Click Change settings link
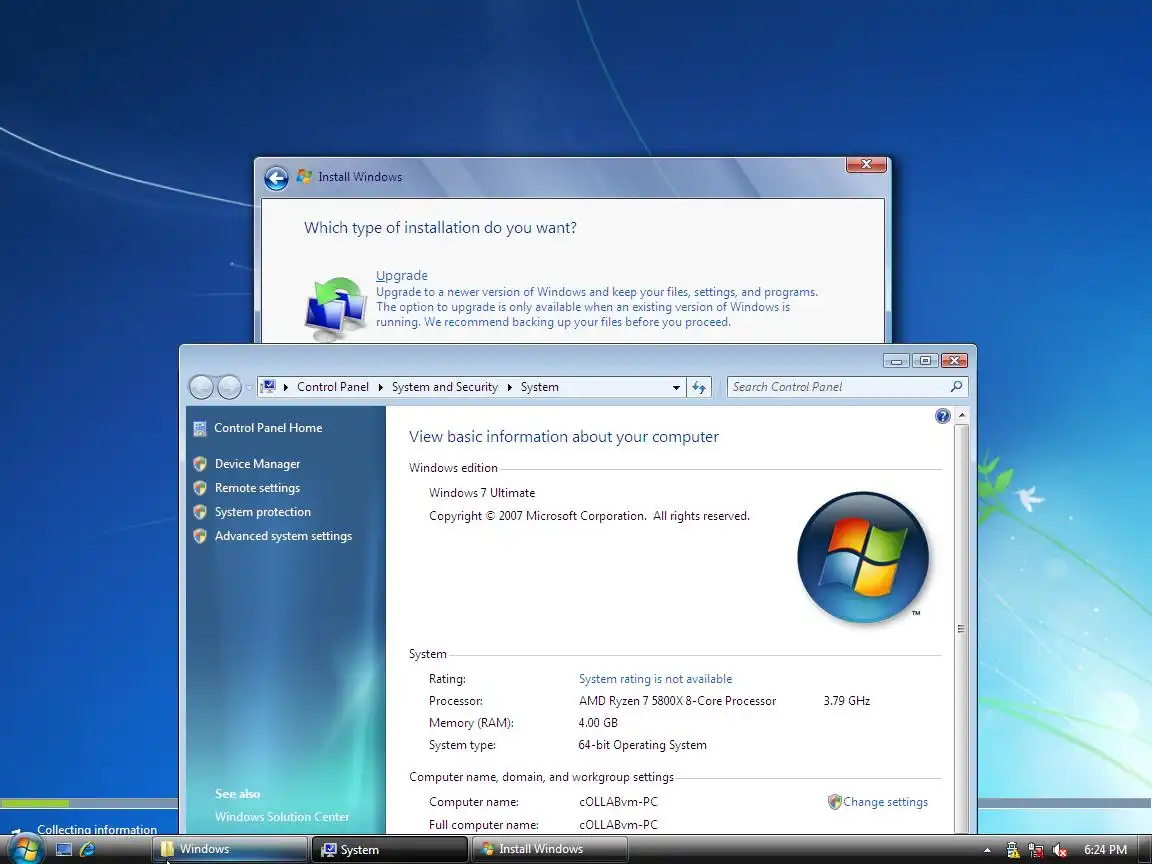1152x864 pixels. tap(885, 802)
